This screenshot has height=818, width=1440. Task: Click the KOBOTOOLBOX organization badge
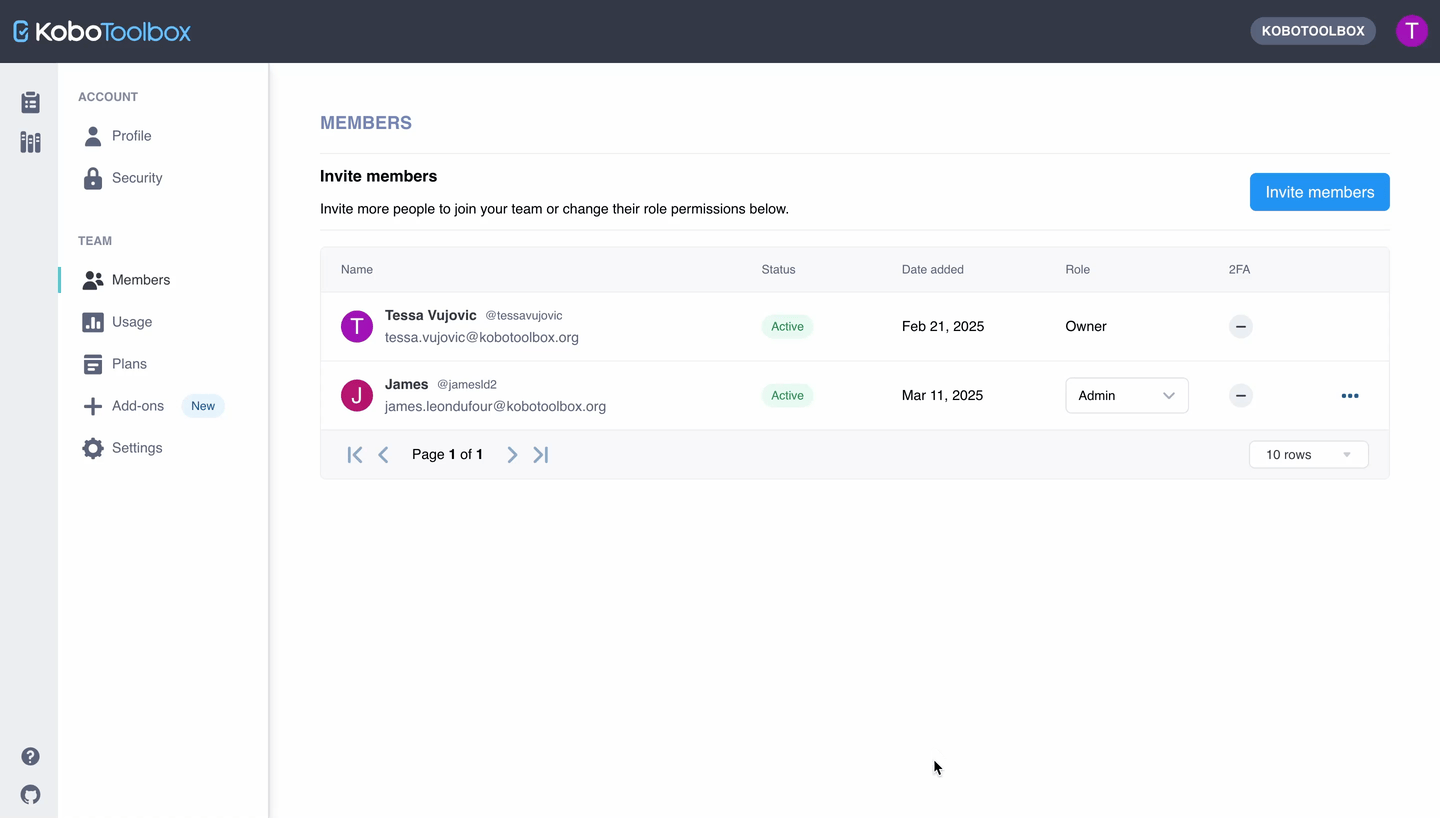1312,31
